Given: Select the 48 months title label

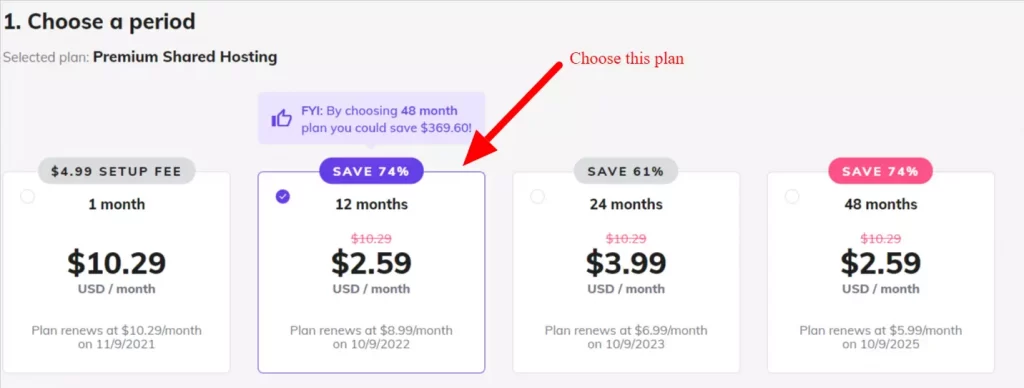Looking at the screenshot, I should 880,204.
